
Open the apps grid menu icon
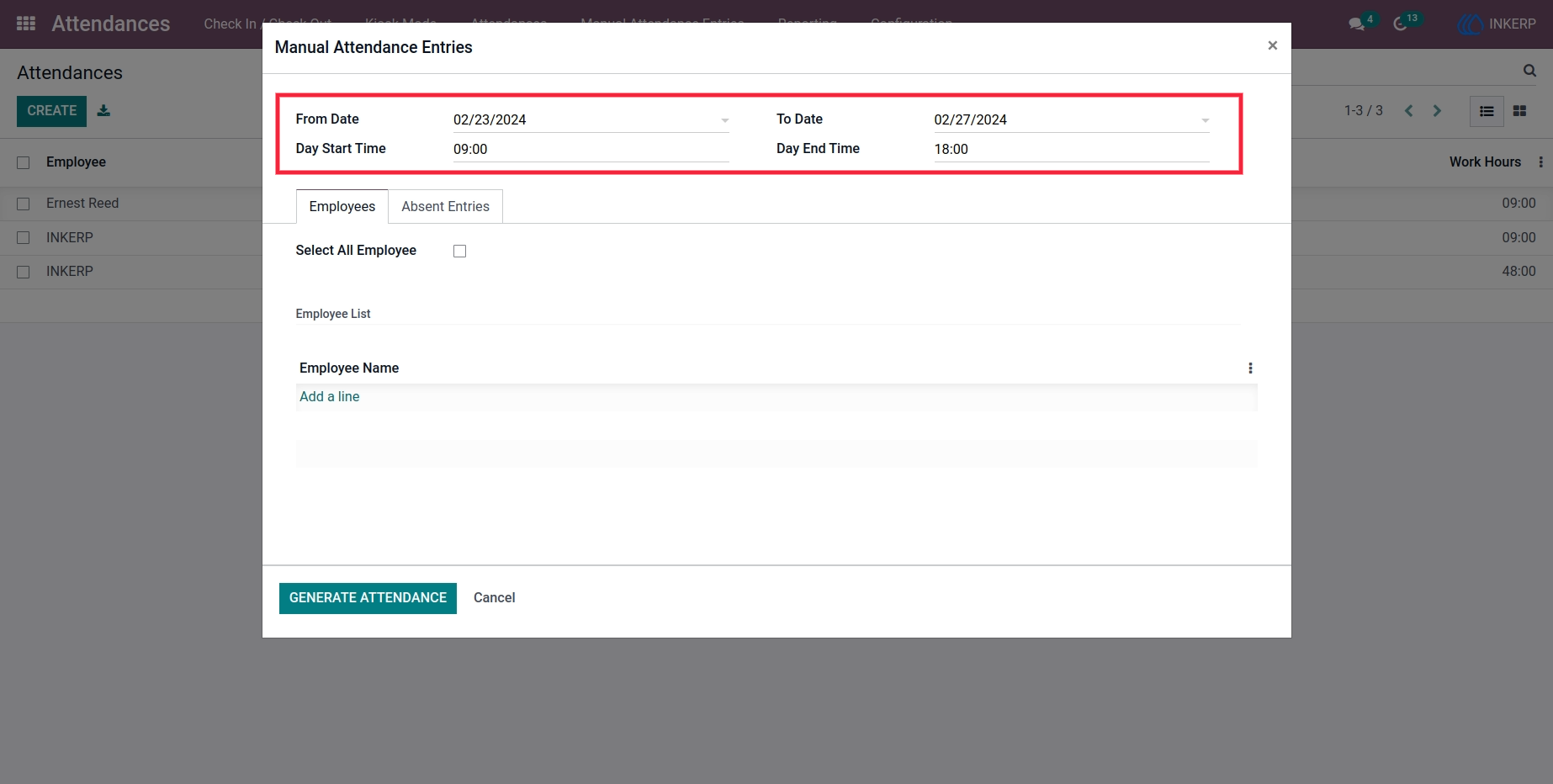tap(26, 24)
